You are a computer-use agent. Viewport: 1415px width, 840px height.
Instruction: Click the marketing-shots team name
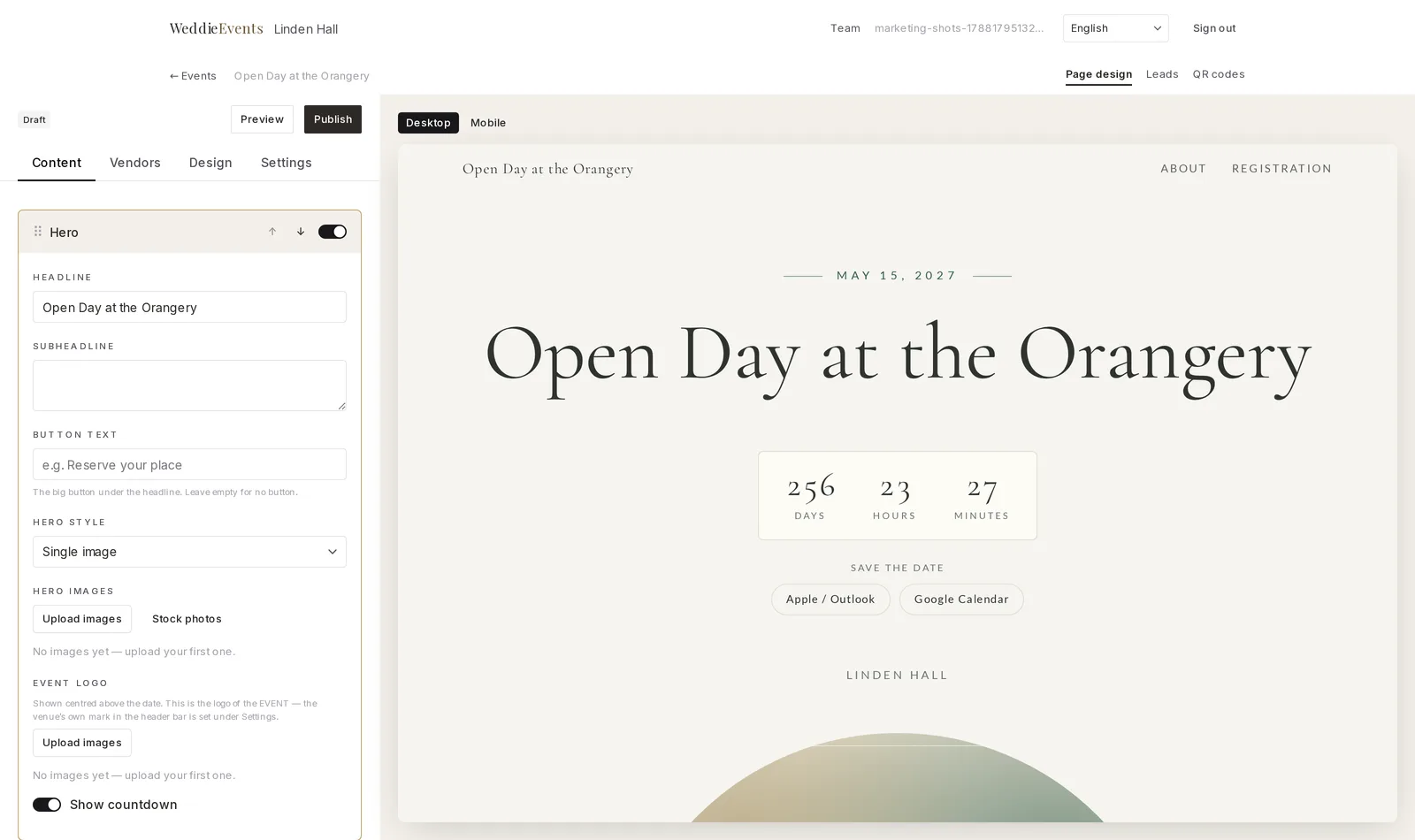[x=960, y=28]
